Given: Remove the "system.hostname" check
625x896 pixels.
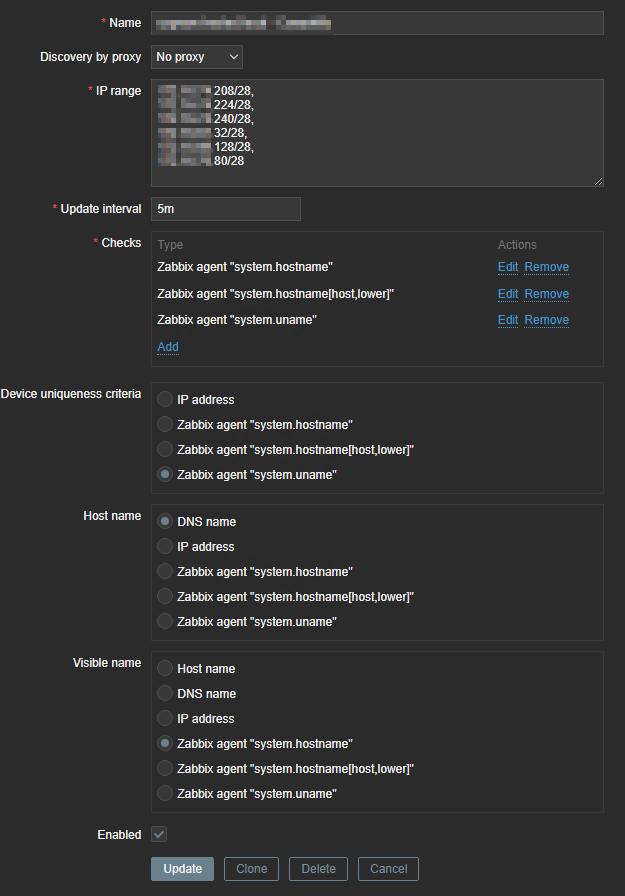Looking at the screenshot, I should 547,267.
